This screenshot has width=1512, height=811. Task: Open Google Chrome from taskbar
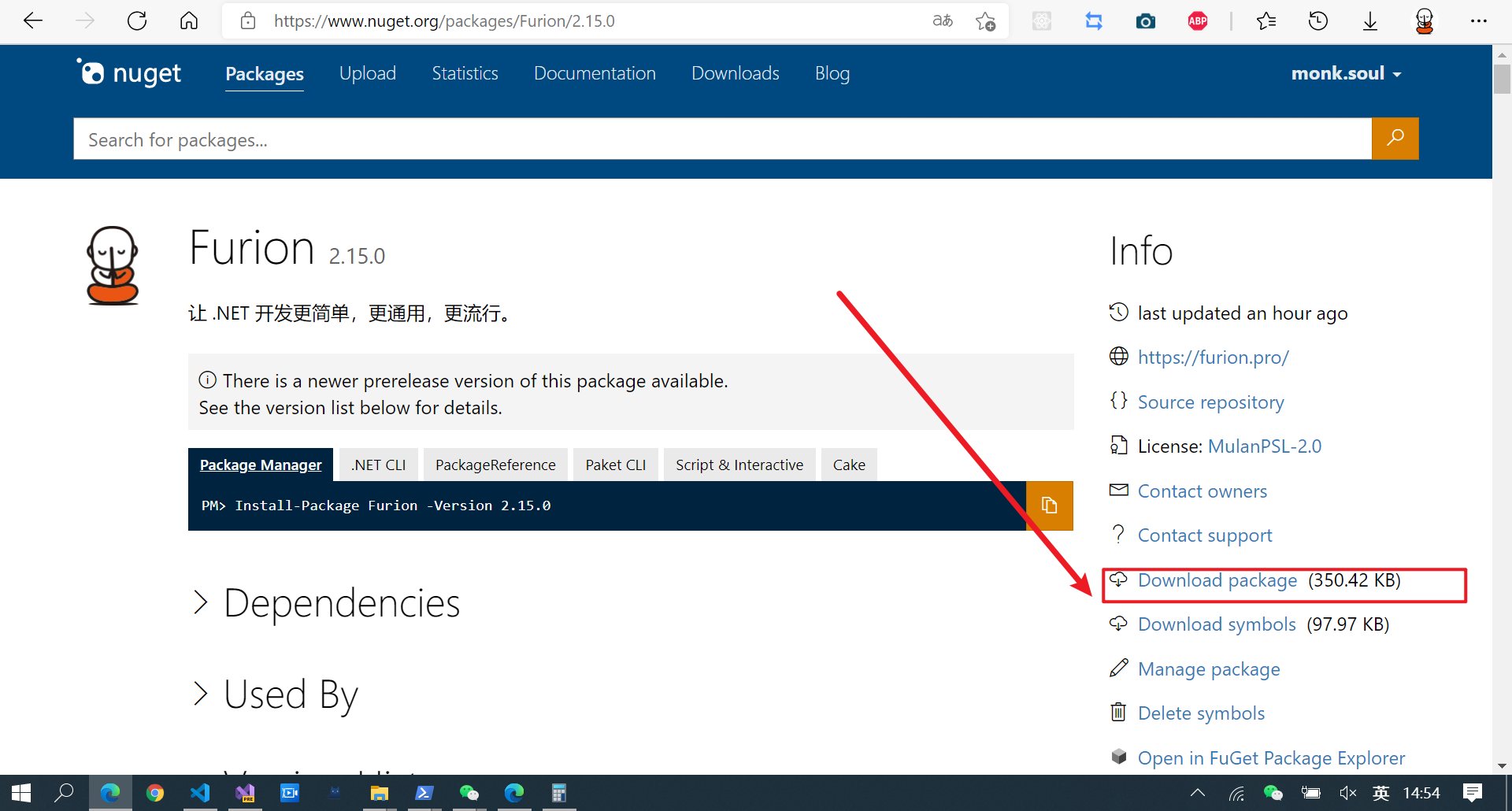point(155,793)
